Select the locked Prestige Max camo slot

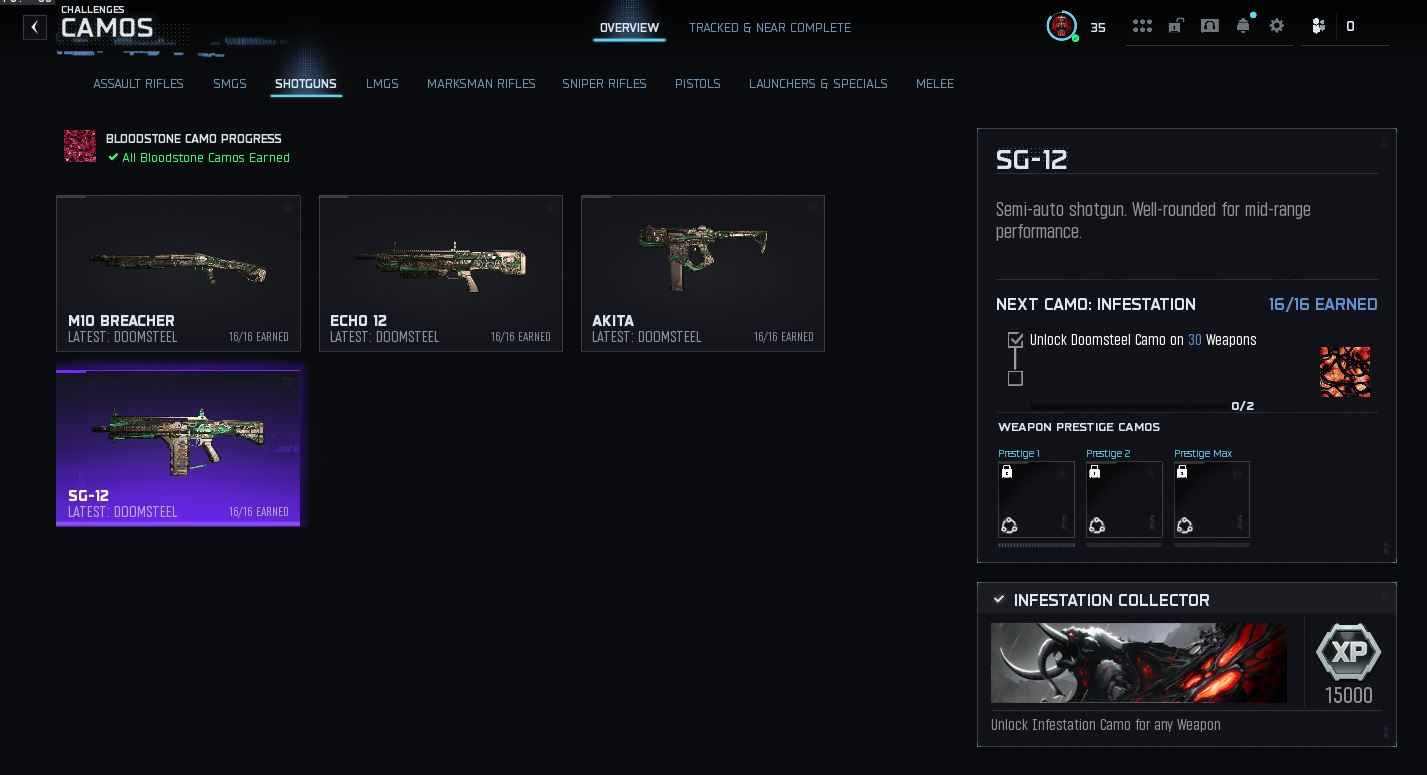coord(1212,499)
